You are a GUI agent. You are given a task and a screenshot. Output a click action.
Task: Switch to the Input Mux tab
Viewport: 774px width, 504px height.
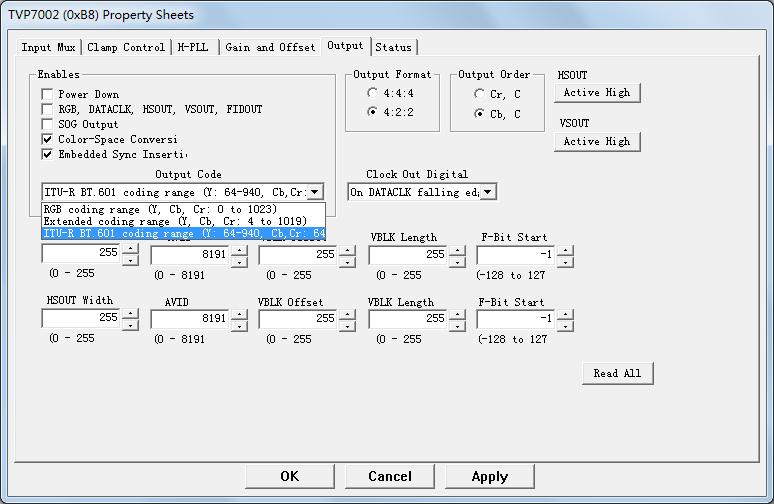(x=48, y=47)
